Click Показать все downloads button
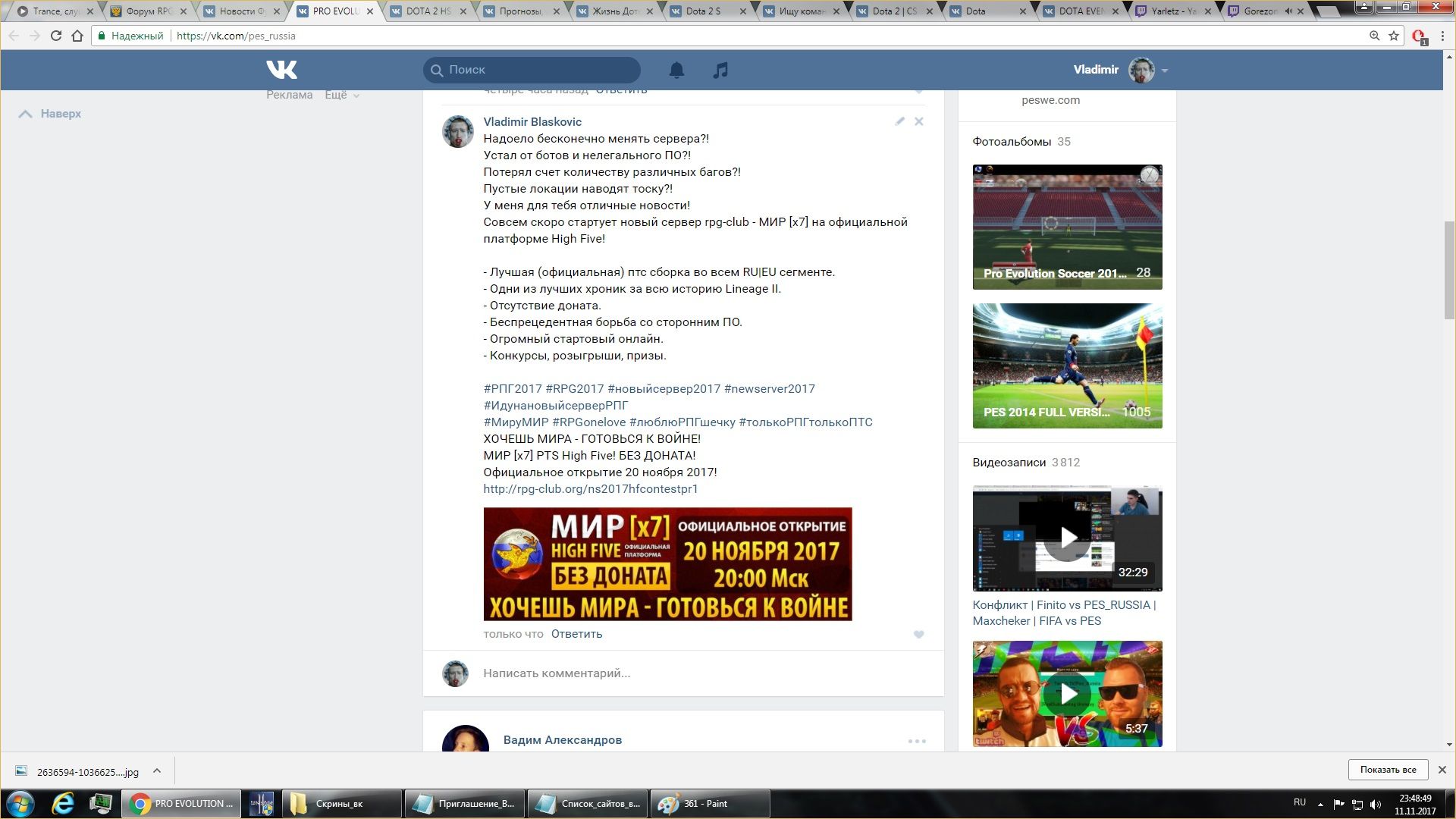 pyautogui.click(x=1388, y=770)
